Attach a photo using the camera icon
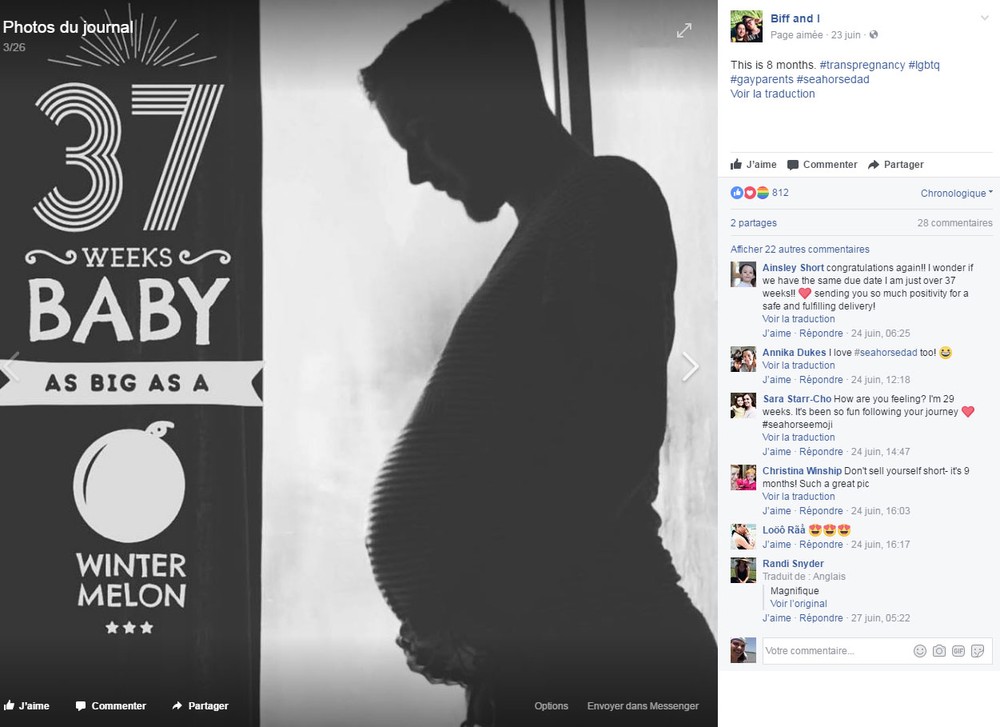The image size is (1000, 727). 939,650
